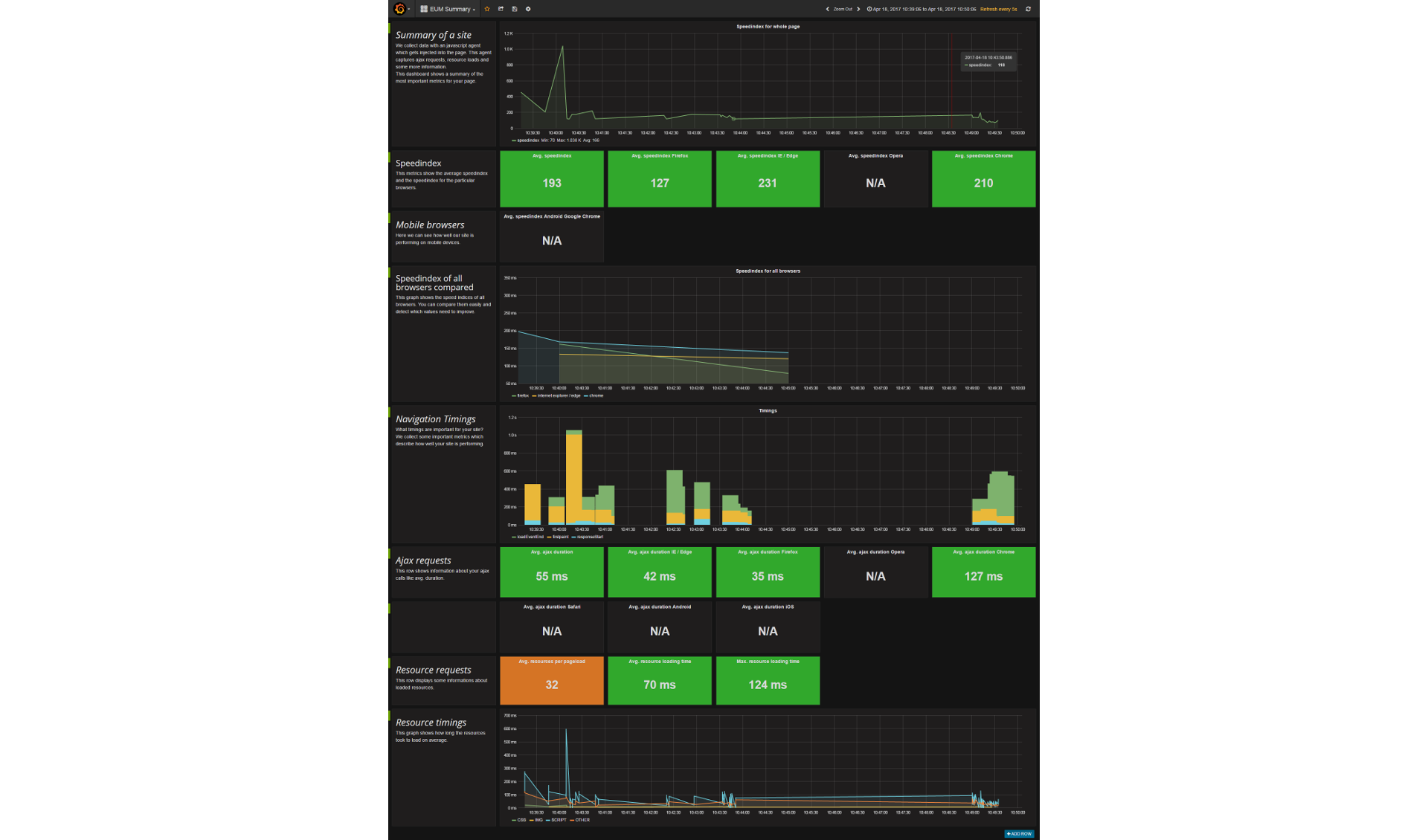Viewport: 1428px width, 840px height.
Task: Expand the Summary of a site row handle
Action: pos(389,28)
